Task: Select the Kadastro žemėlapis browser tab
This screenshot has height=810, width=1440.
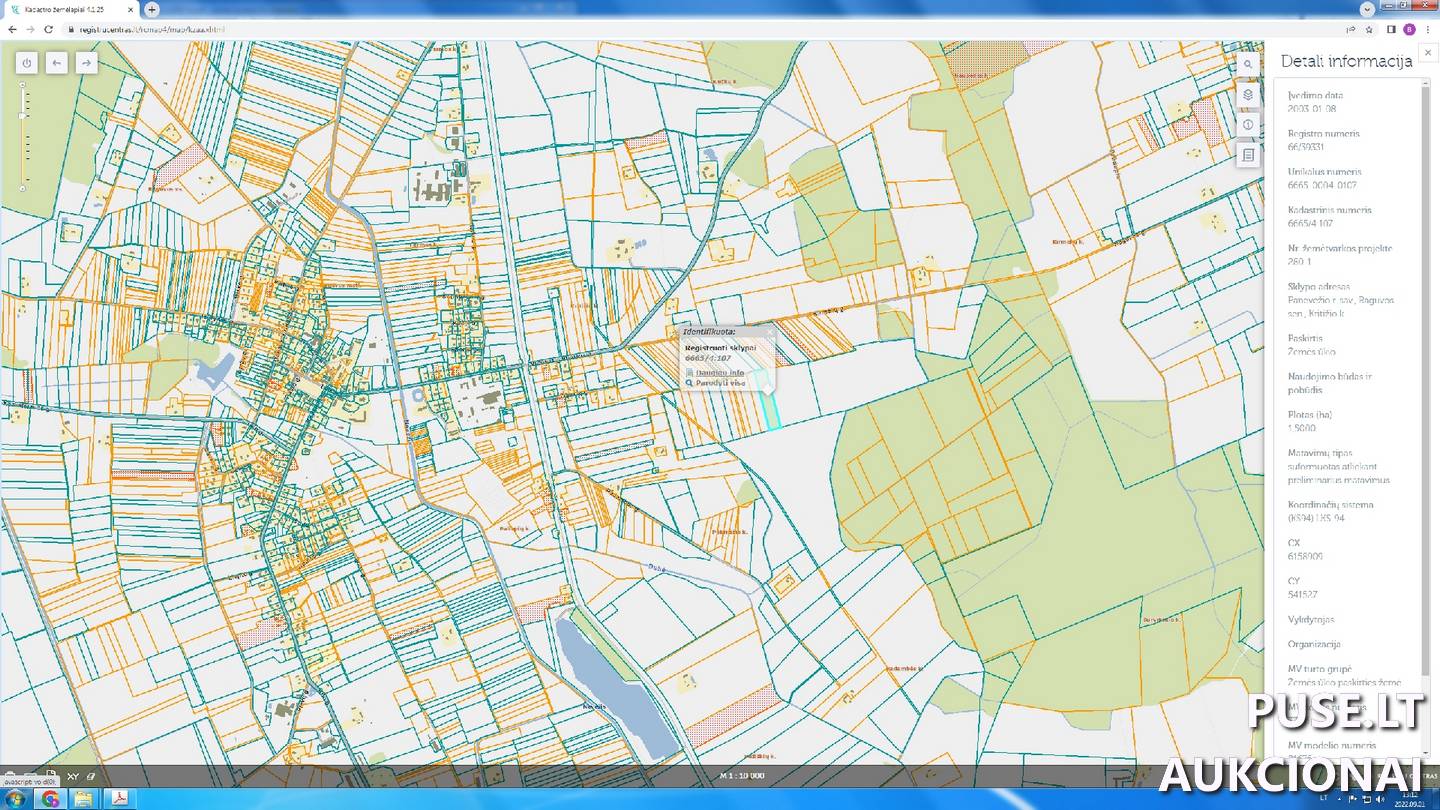Action: [70, 9]
